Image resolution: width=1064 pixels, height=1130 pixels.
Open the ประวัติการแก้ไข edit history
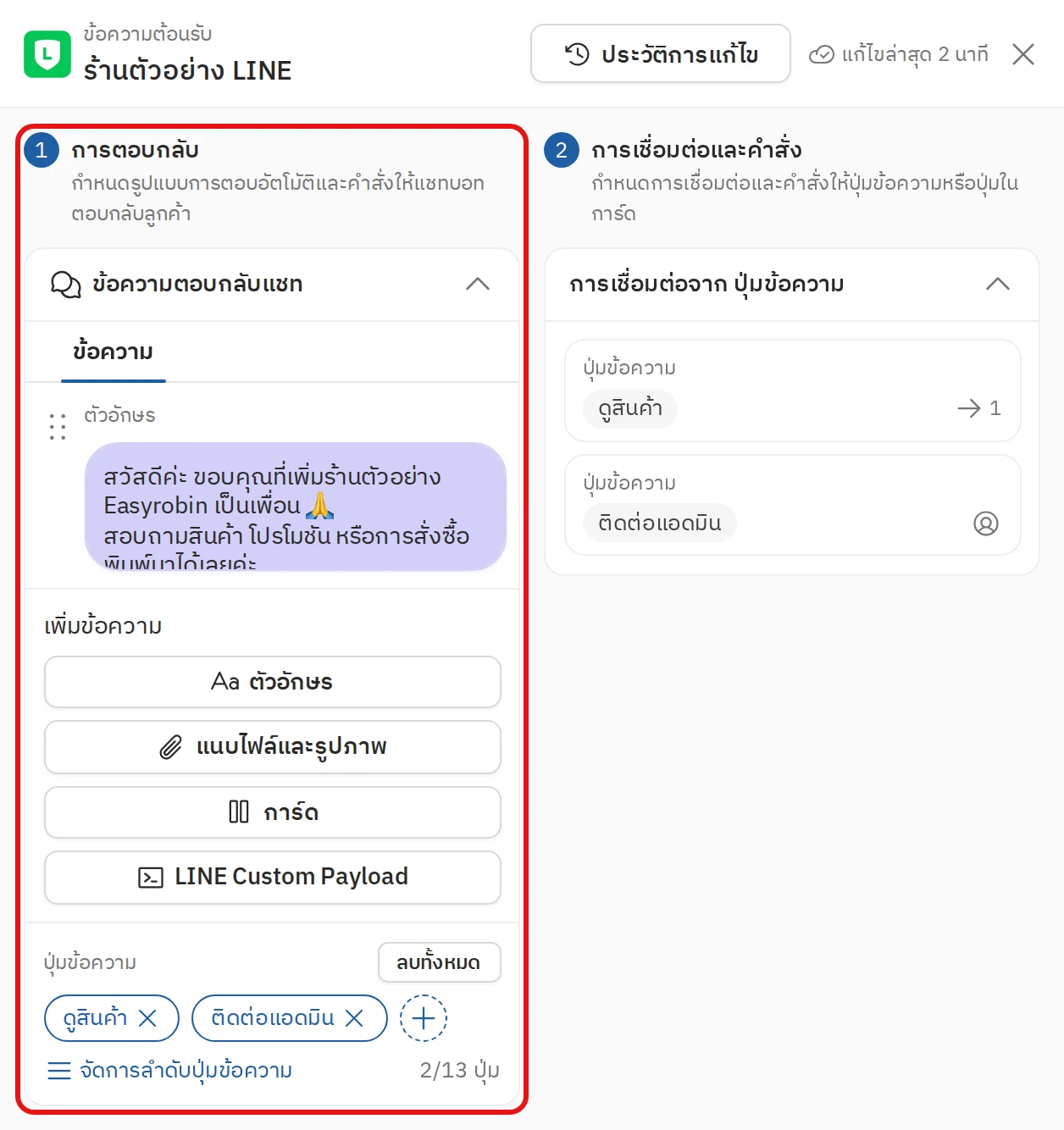[661, 54]
